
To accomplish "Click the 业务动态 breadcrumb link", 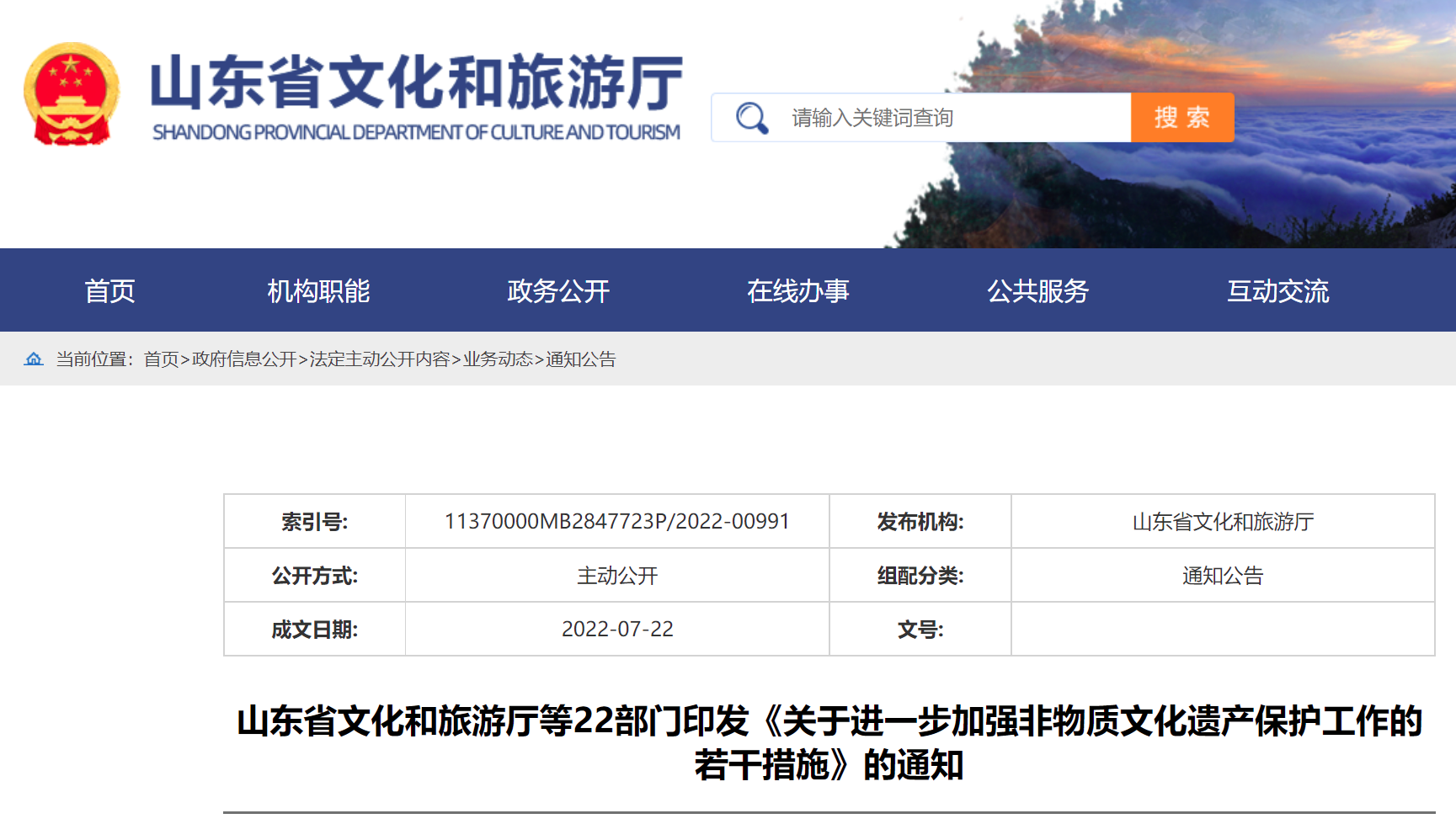I will tap(498, 359).
